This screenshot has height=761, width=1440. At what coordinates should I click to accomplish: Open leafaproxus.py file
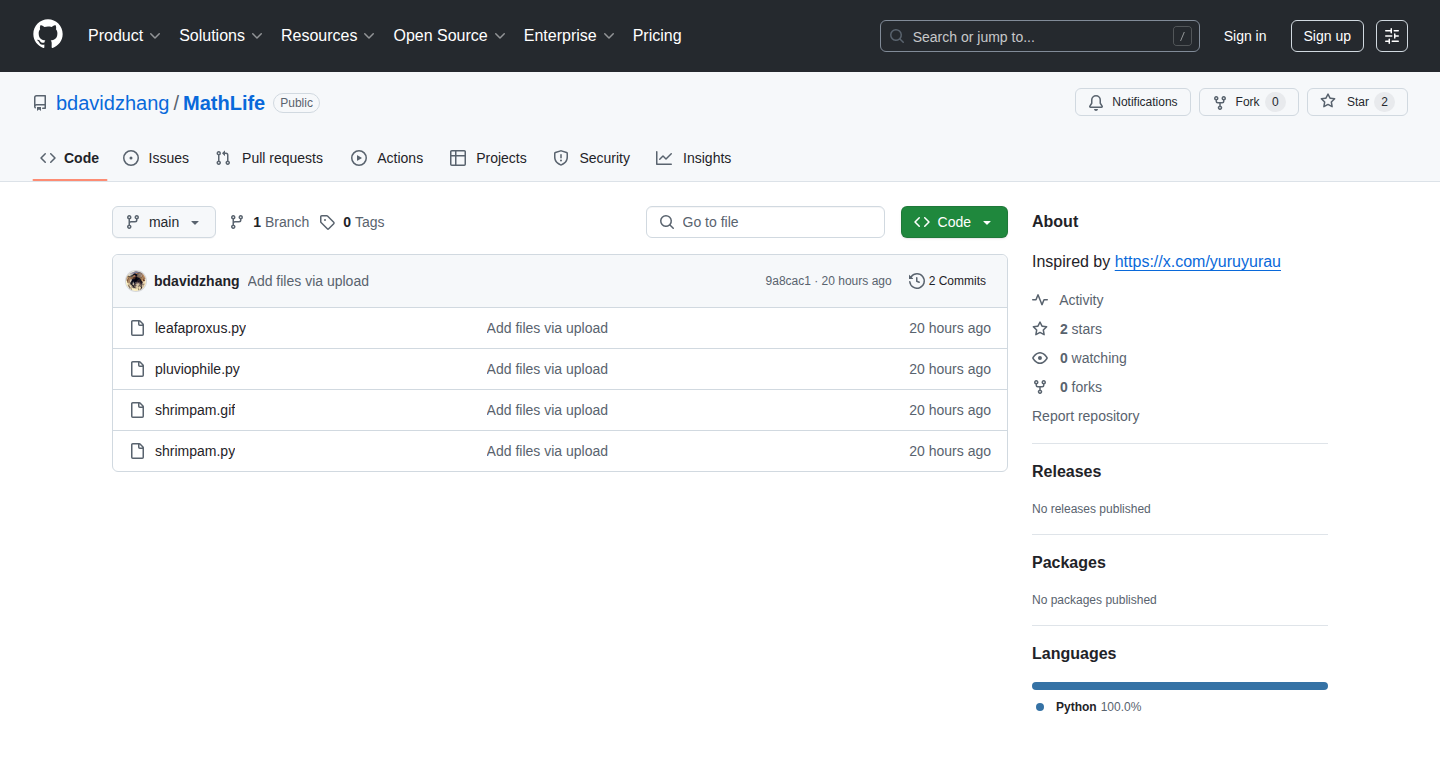coord(200,328)
